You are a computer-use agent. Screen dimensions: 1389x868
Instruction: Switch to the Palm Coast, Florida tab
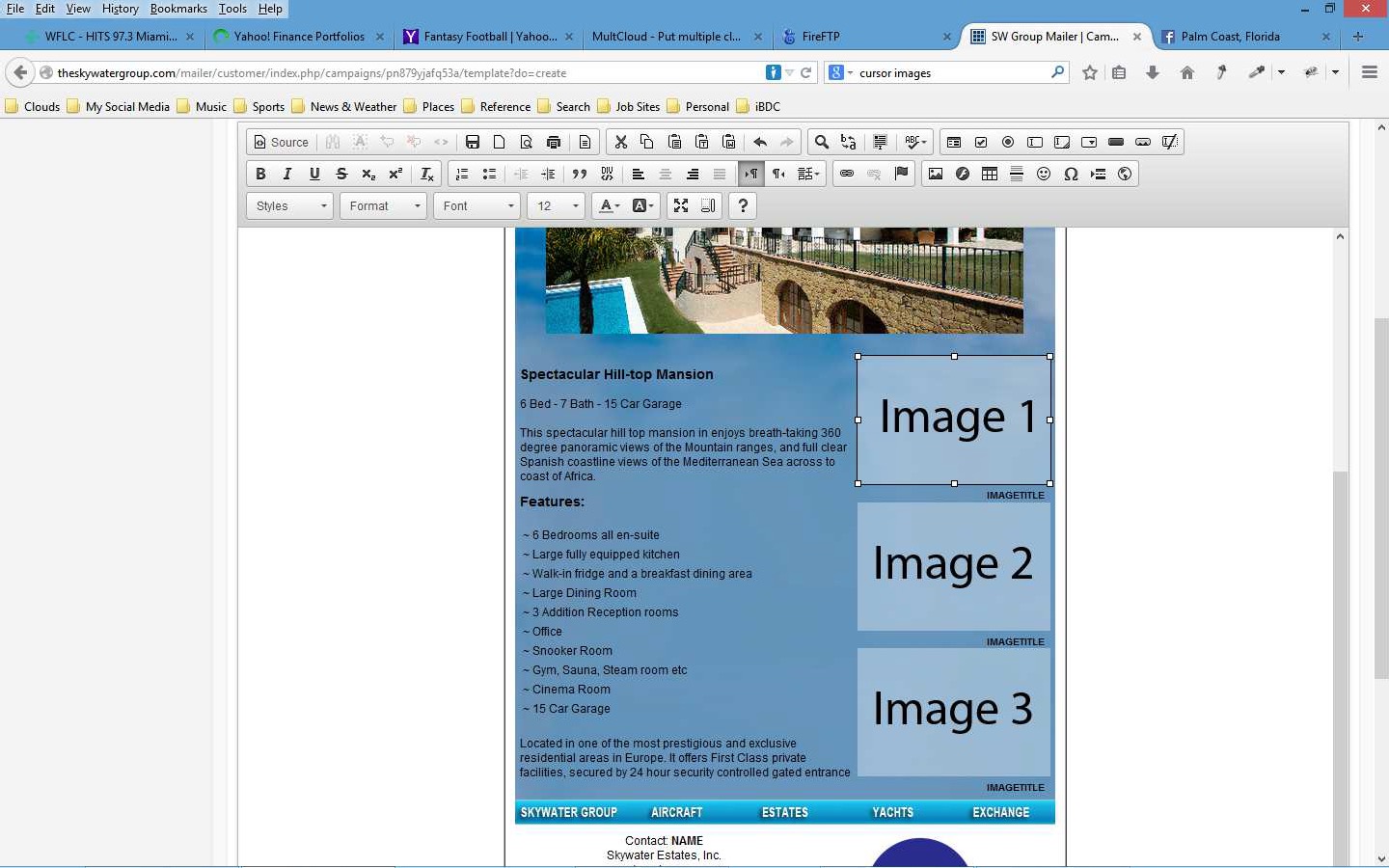pos(1230,37)
